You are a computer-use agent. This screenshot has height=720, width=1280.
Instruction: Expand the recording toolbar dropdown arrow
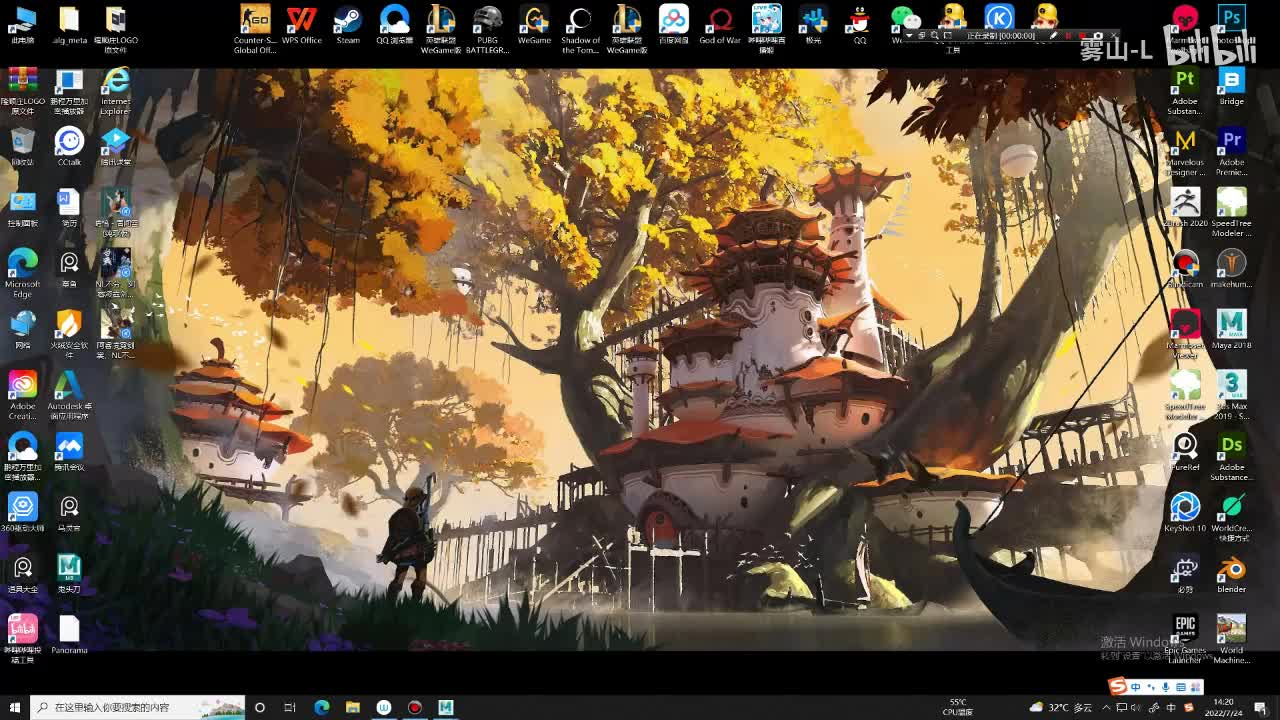(909, 36)
